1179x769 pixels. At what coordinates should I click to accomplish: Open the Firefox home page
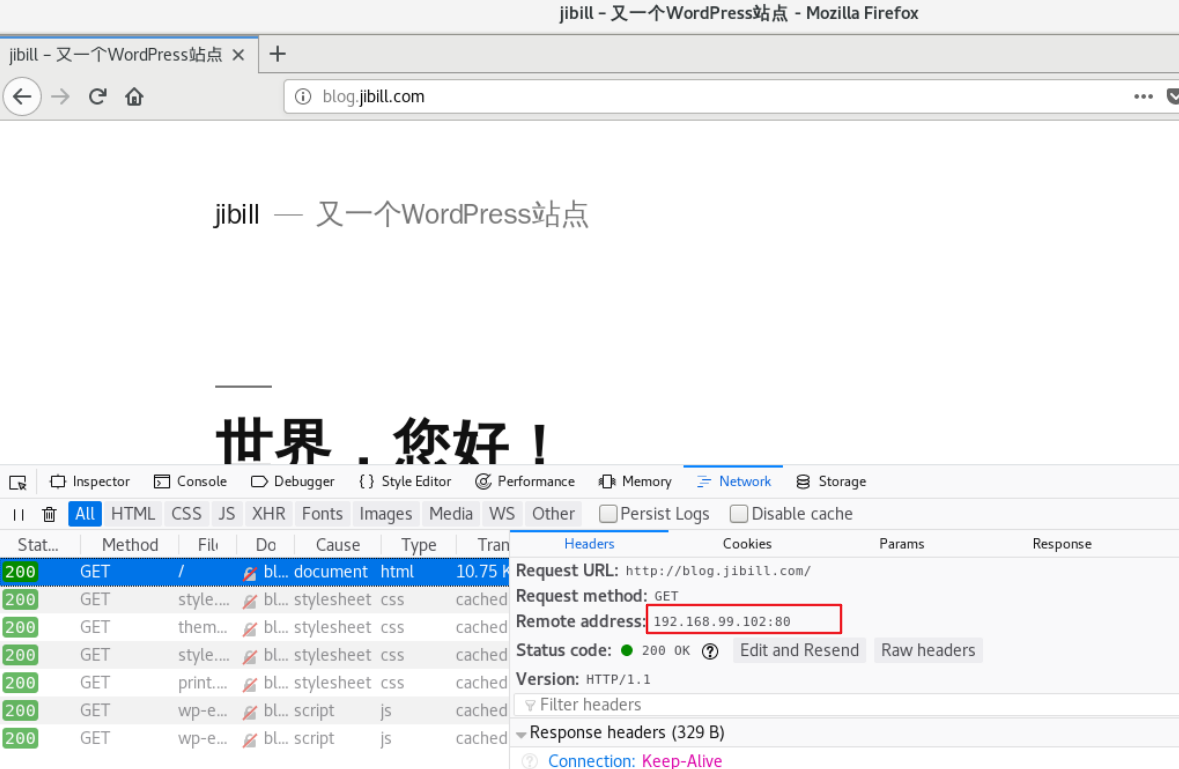(134, 96)
